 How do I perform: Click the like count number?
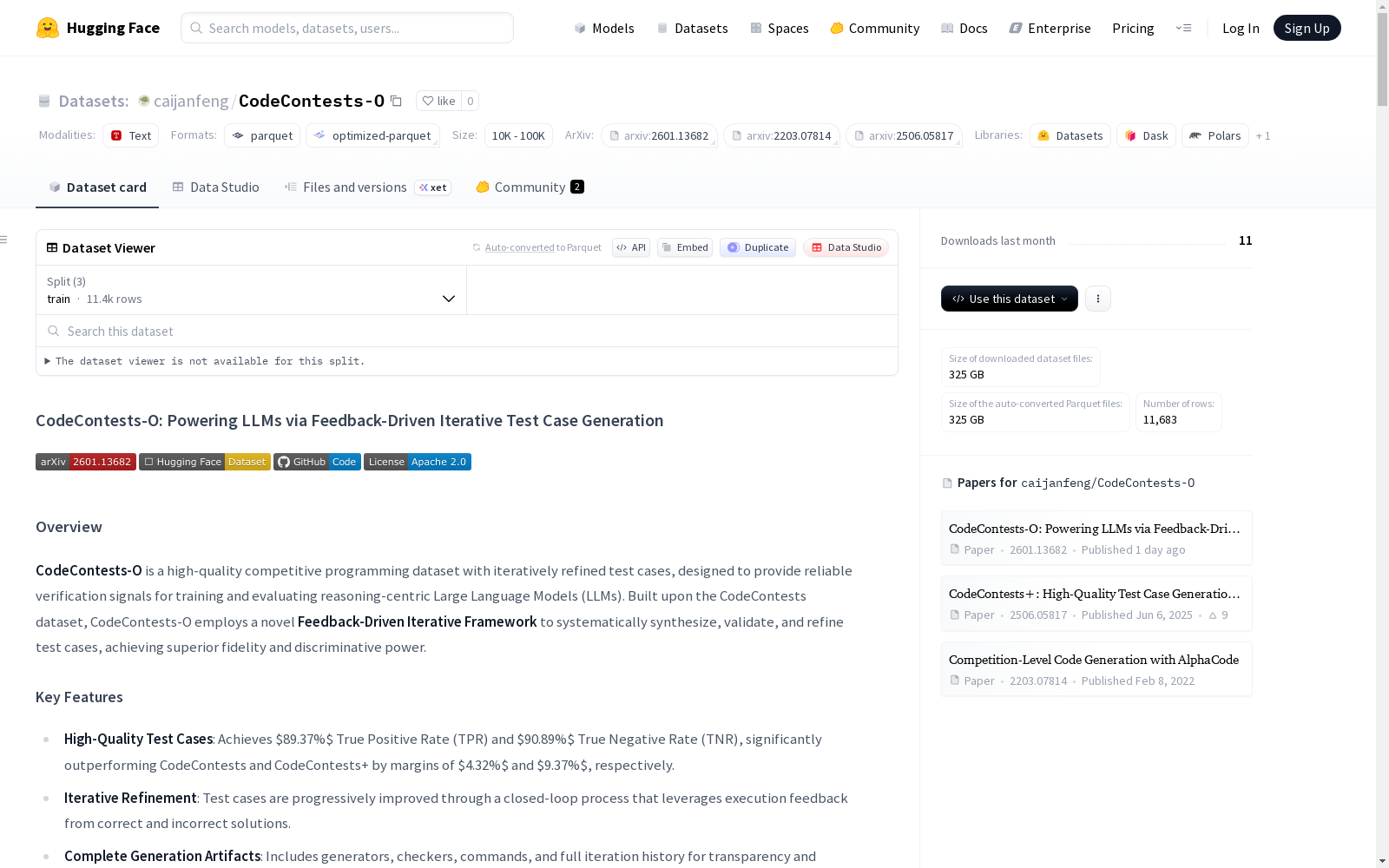(471, 101)
